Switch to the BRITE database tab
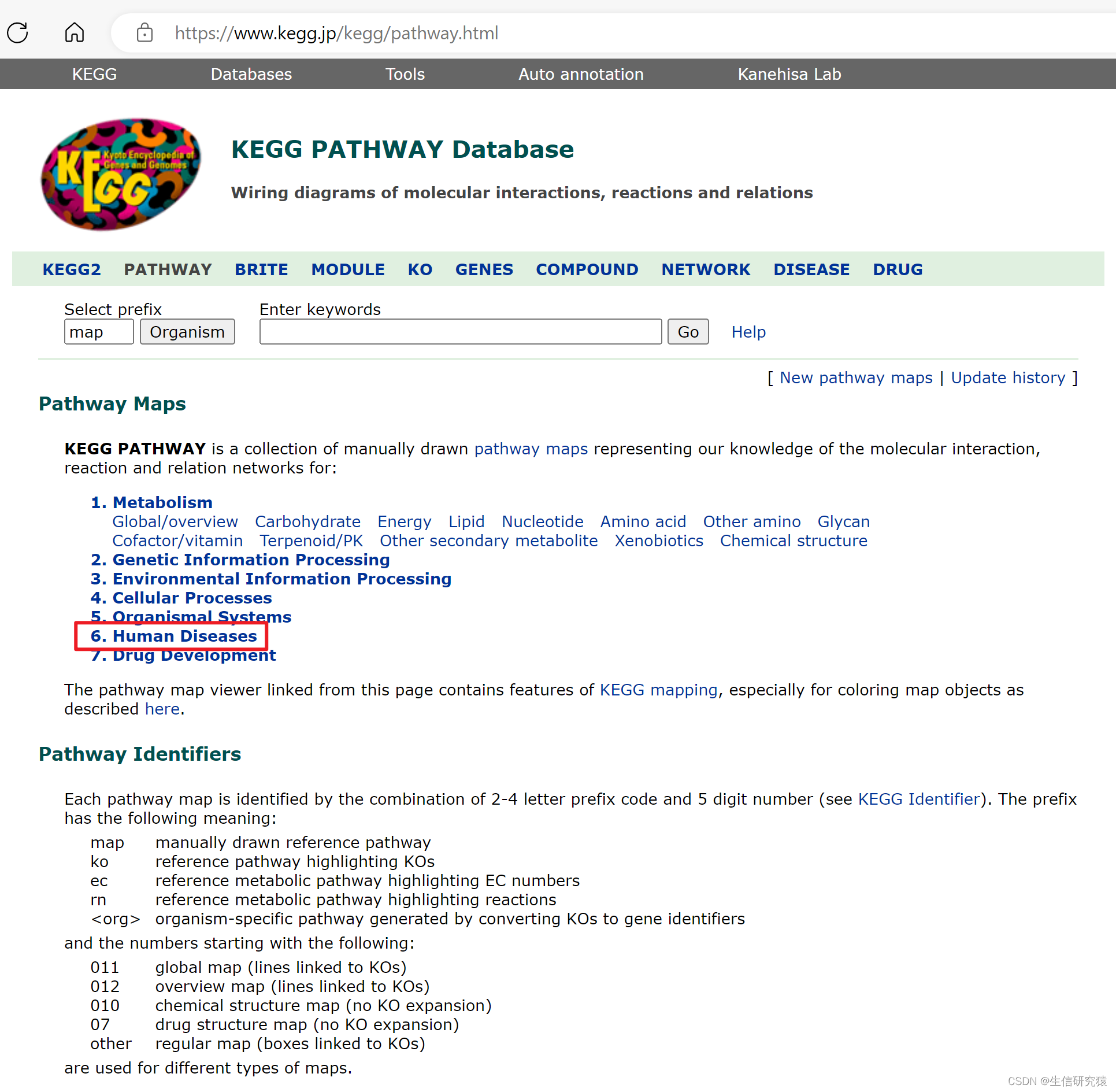This screenshot has width=1116, height=1092. pos(261,269)
